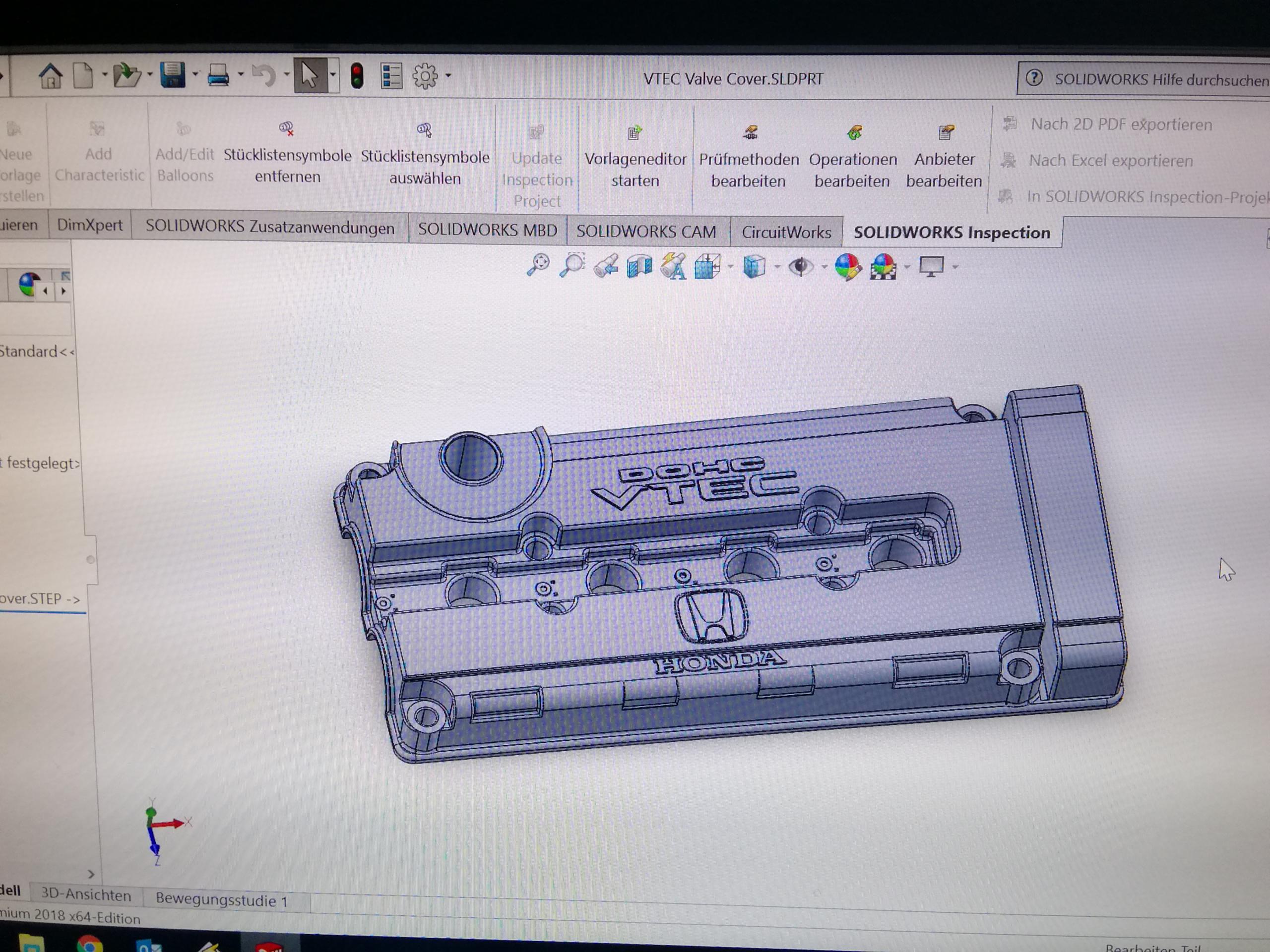Open File Explorer from the taskbar
Screen dimensions: 1270x952
(x=31, y=944)
